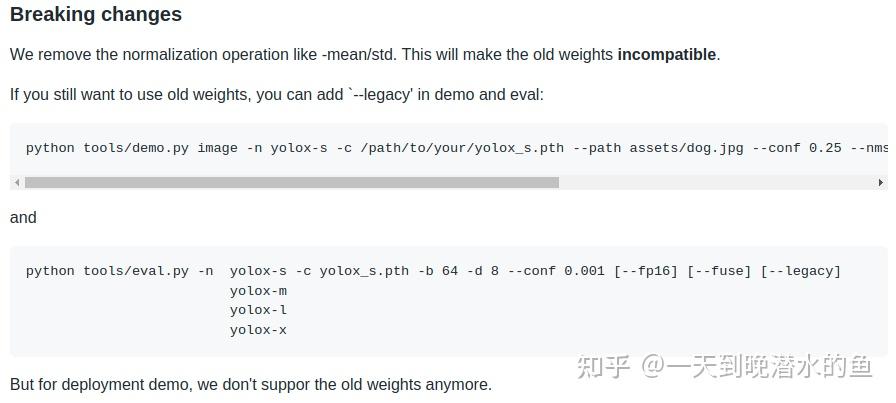Viewport: 896px width, 403px height.
Task: Click the "[--fuse]" option in eval command
Action: click(719, 271)
